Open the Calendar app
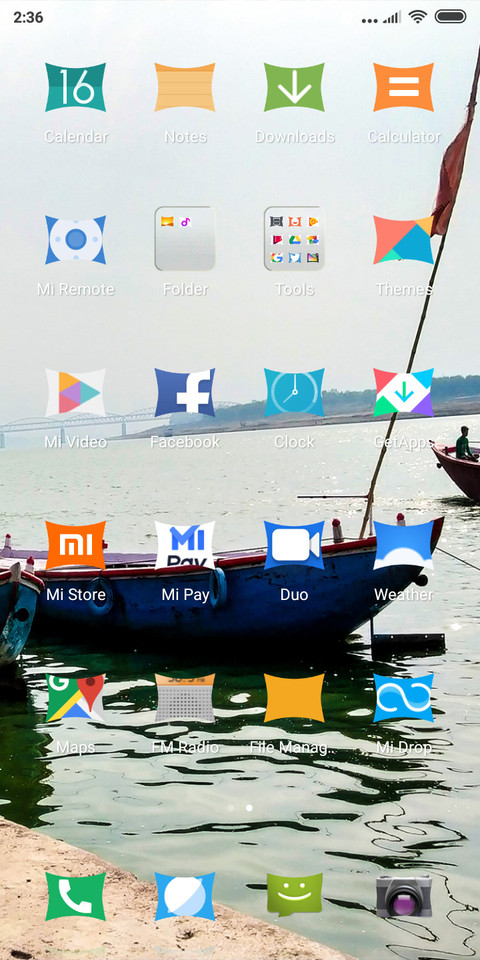The height and width of the screenshot is (960, 480). coord(75,87)
